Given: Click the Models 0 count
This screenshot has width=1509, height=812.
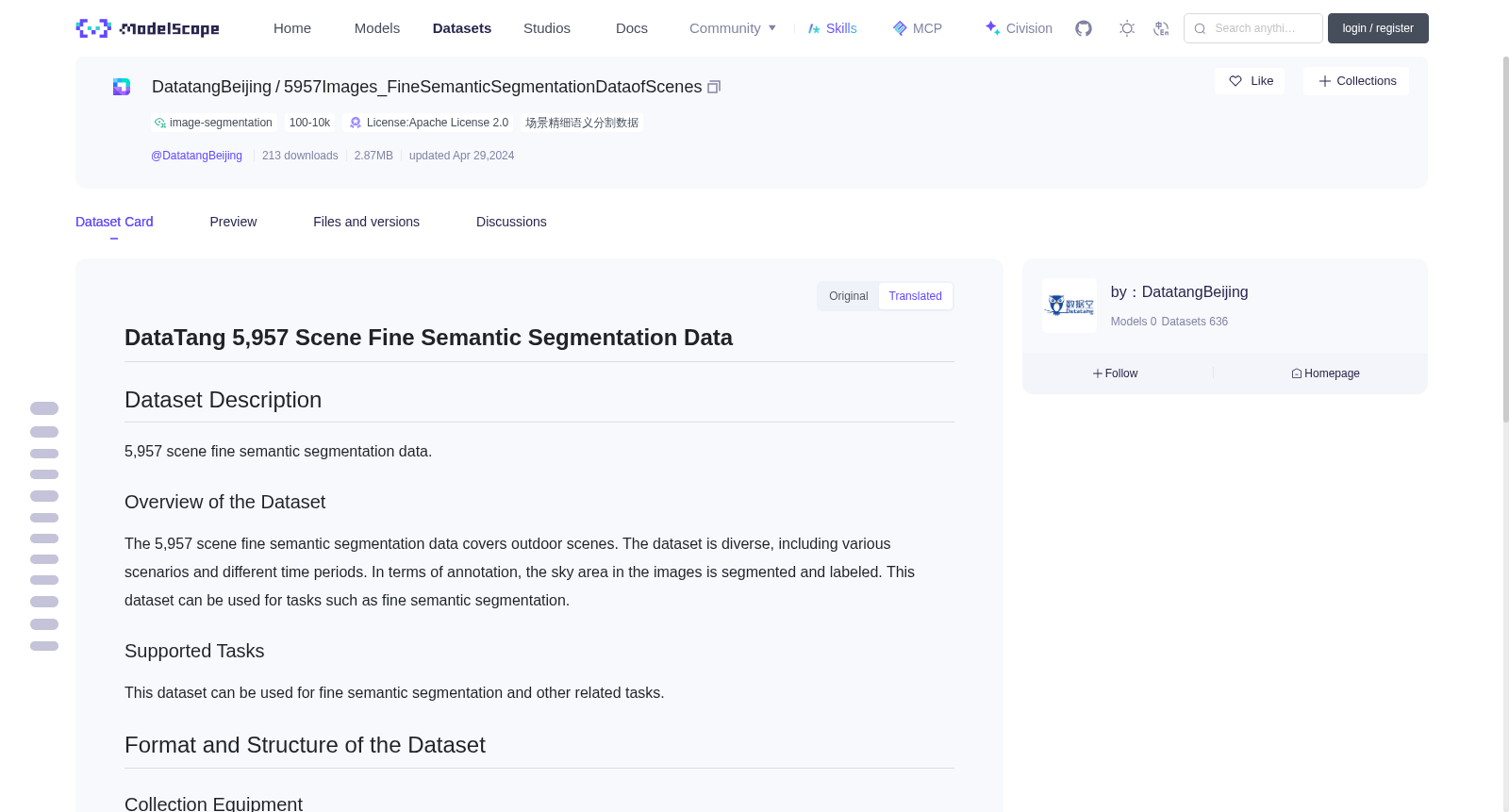Looking at the screenshot, I should 1134,322.
